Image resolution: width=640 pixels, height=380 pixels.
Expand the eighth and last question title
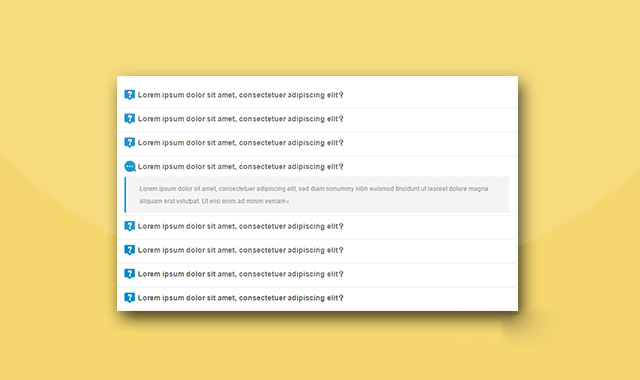pyautogui.click(x=240, y=298)
